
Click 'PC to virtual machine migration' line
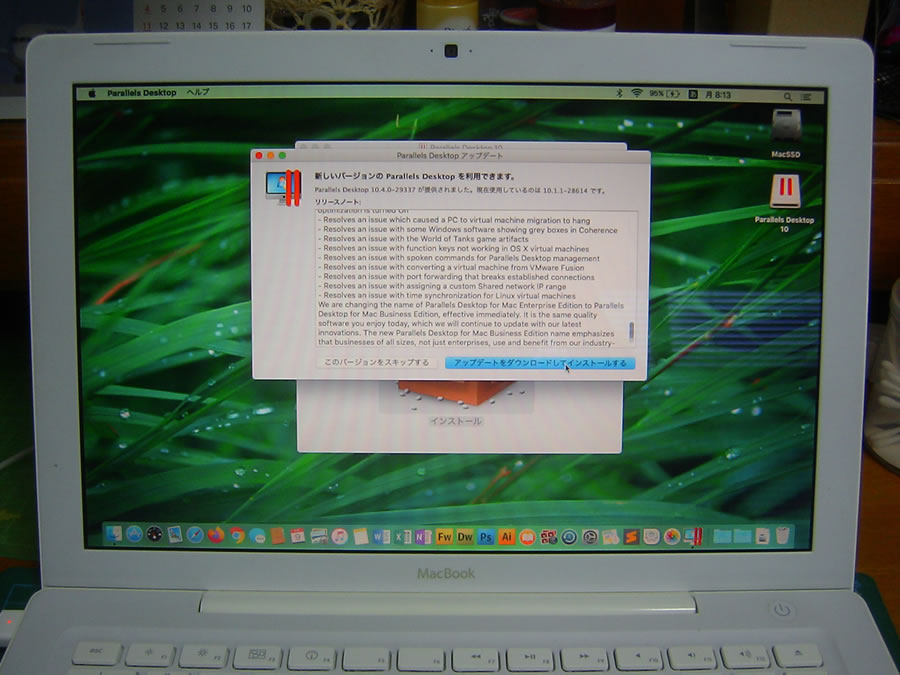tap(454, 220)
